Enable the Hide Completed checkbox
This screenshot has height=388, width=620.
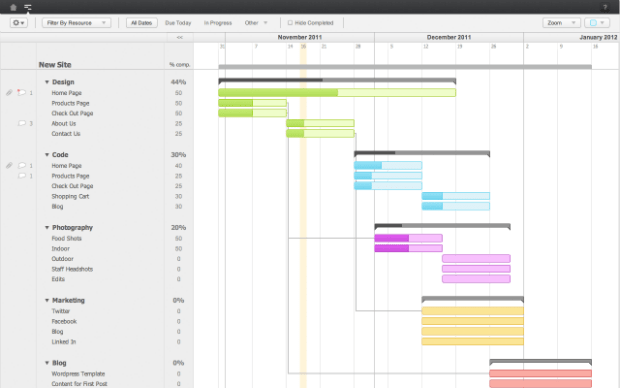pos(290,23)
